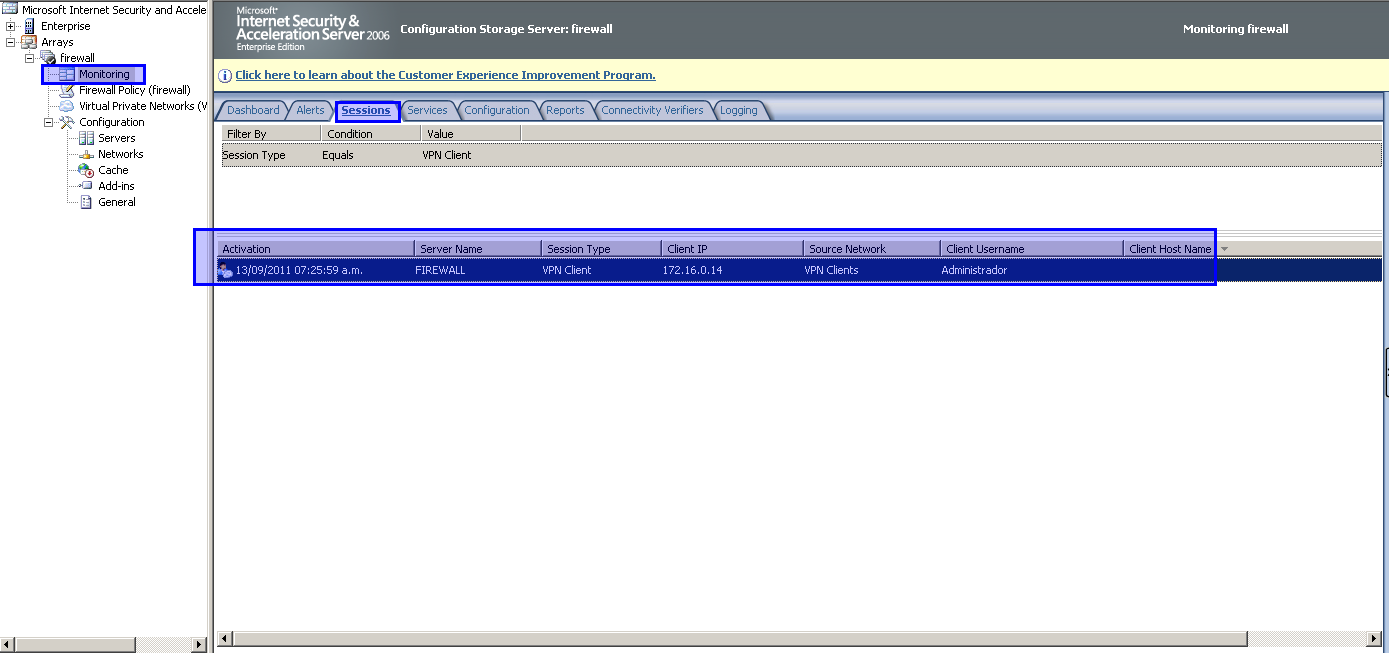Switch to the Reports tab
The width and height of the screenshot is (1389, 653).
[565, 110]
